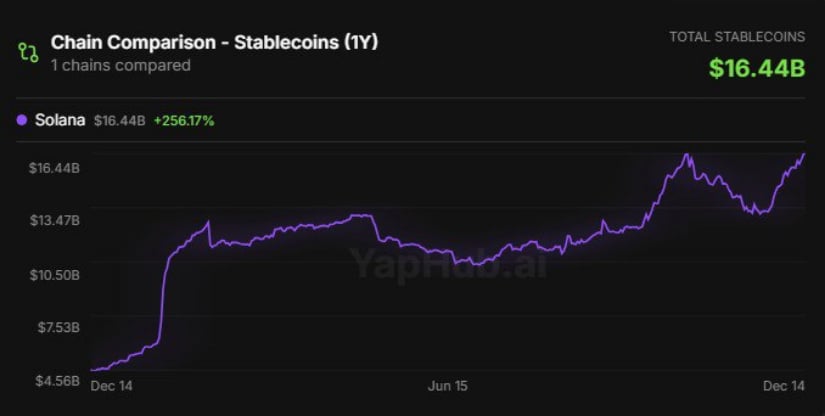Select the $10.50B y-axis label
Image resolution: width=825 pixels, height=416 pixels.
point(55,274)
